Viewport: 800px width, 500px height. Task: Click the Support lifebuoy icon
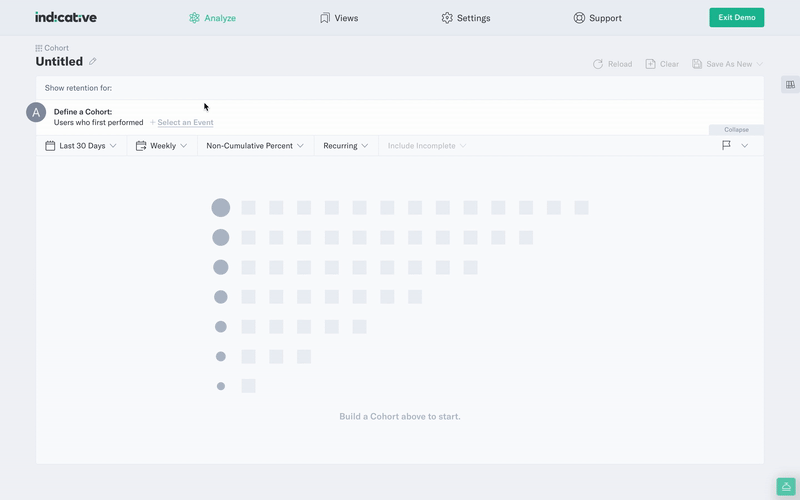(x=579, y=18)
